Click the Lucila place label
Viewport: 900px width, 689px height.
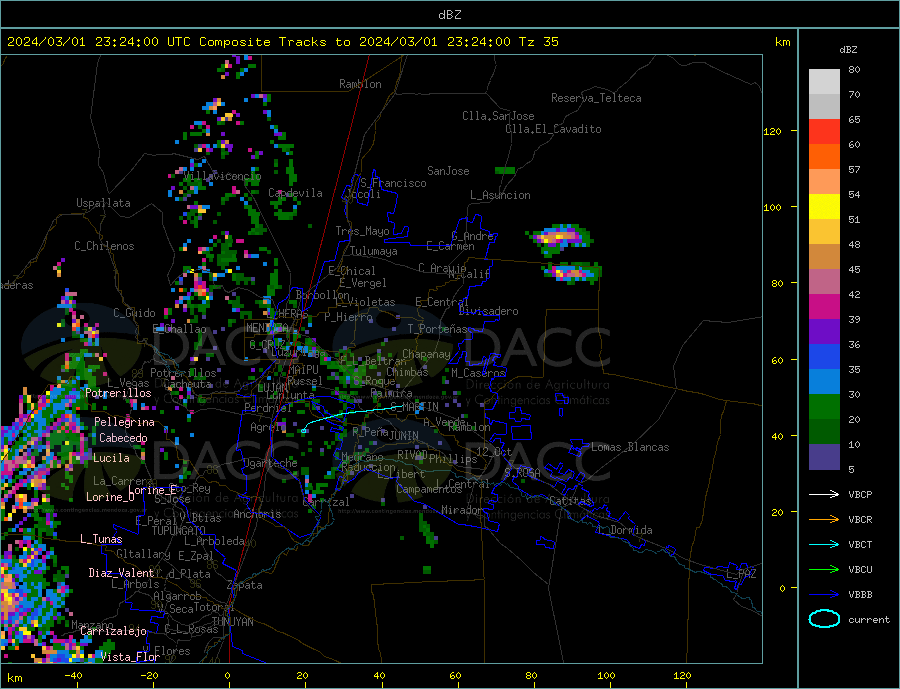click(x=111, y=458)
